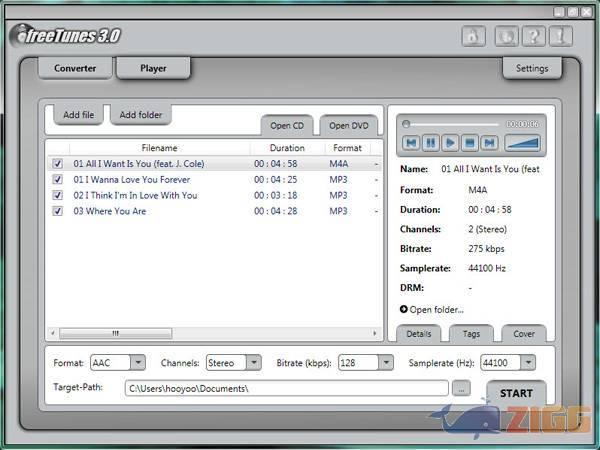Viewport: 600px width, 450px height.
Task: Click the Target-Path text field
Action: (286, 388)
